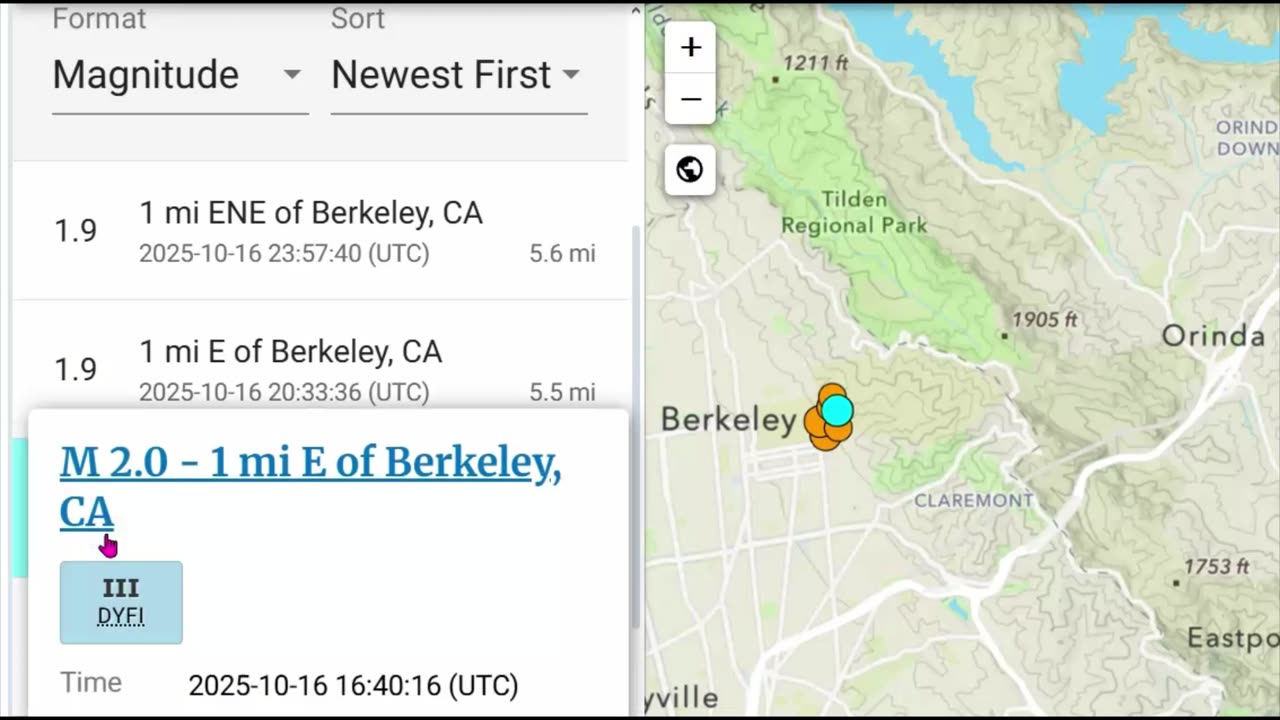Open the Format Magnitude dropdown
This screenshot has height=720, width=1280.
(x=178, y=75)
